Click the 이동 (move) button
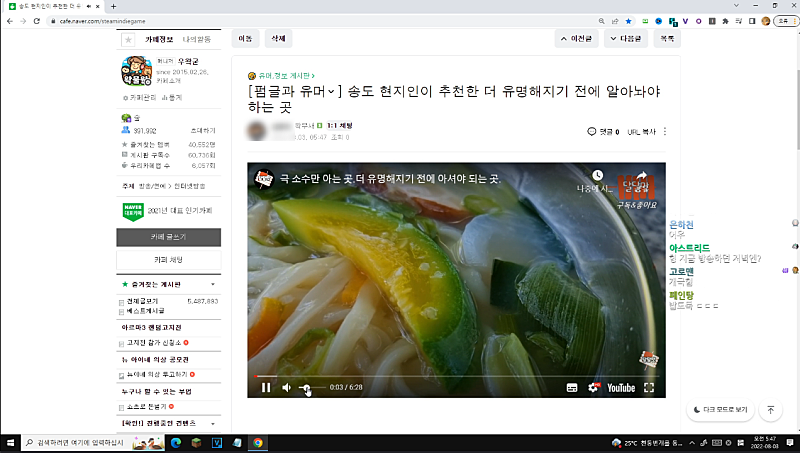The image size is (800, 453). pyautogui.click(x=245, y=39)
